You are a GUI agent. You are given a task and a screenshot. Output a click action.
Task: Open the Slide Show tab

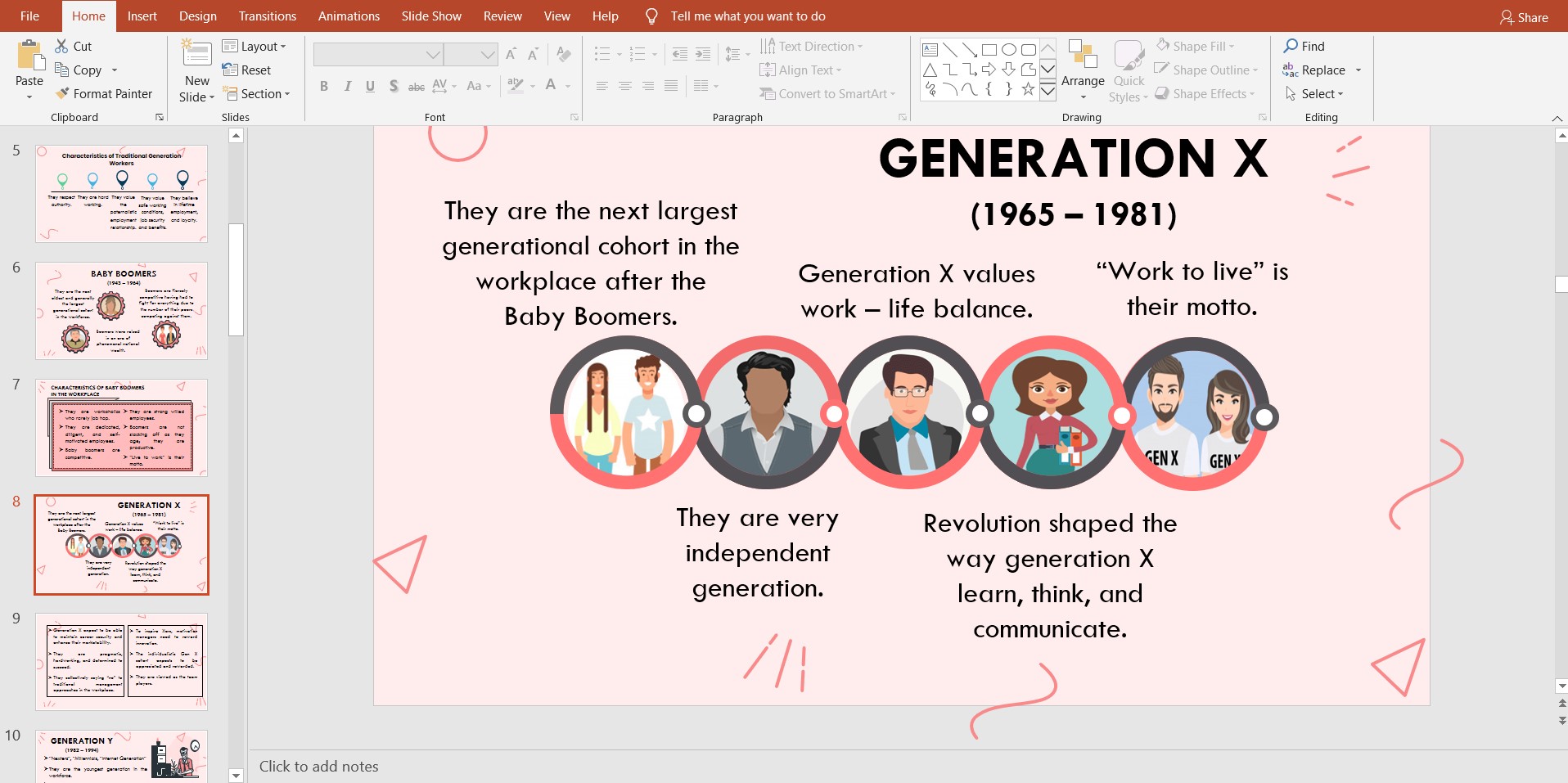click(x=431, y=16)
